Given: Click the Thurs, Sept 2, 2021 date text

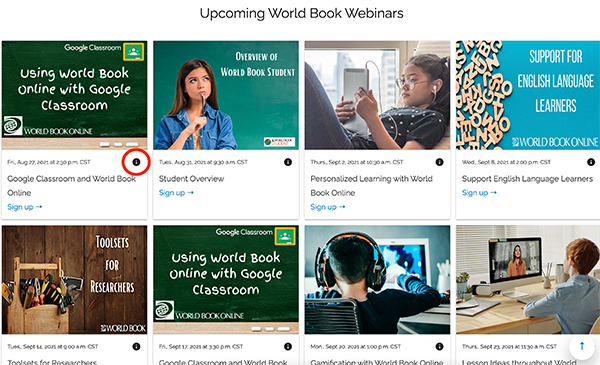Looking at the screenshot, I should coord(357,162).
